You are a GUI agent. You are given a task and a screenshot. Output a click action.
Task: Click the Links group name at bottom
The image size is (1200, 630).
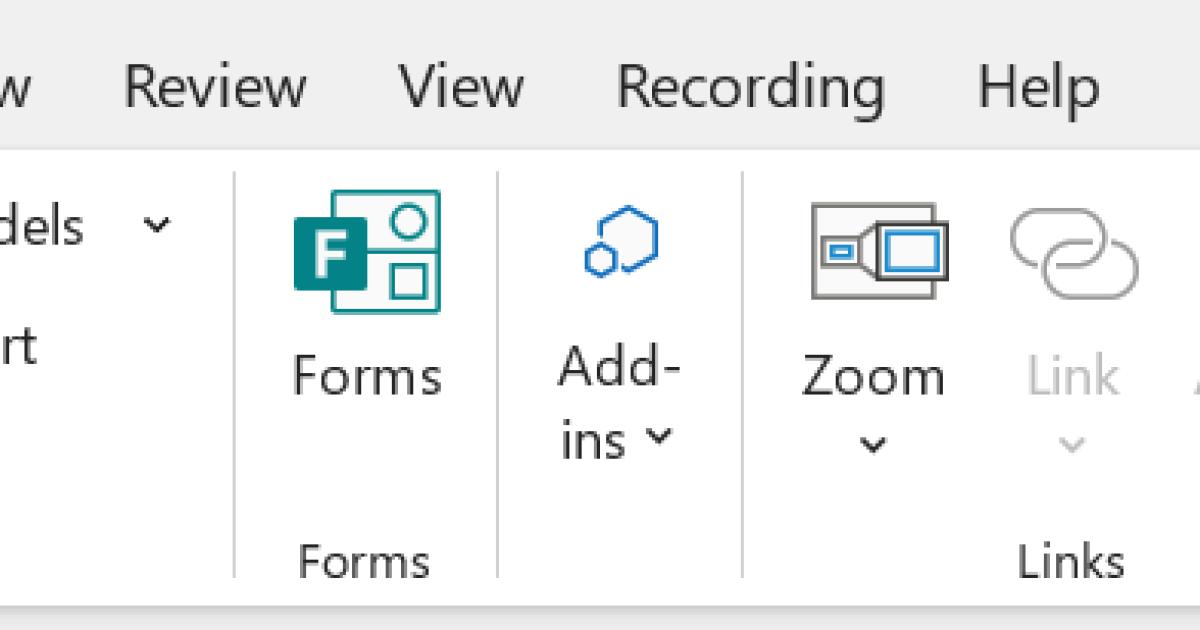coord(1070,561)
